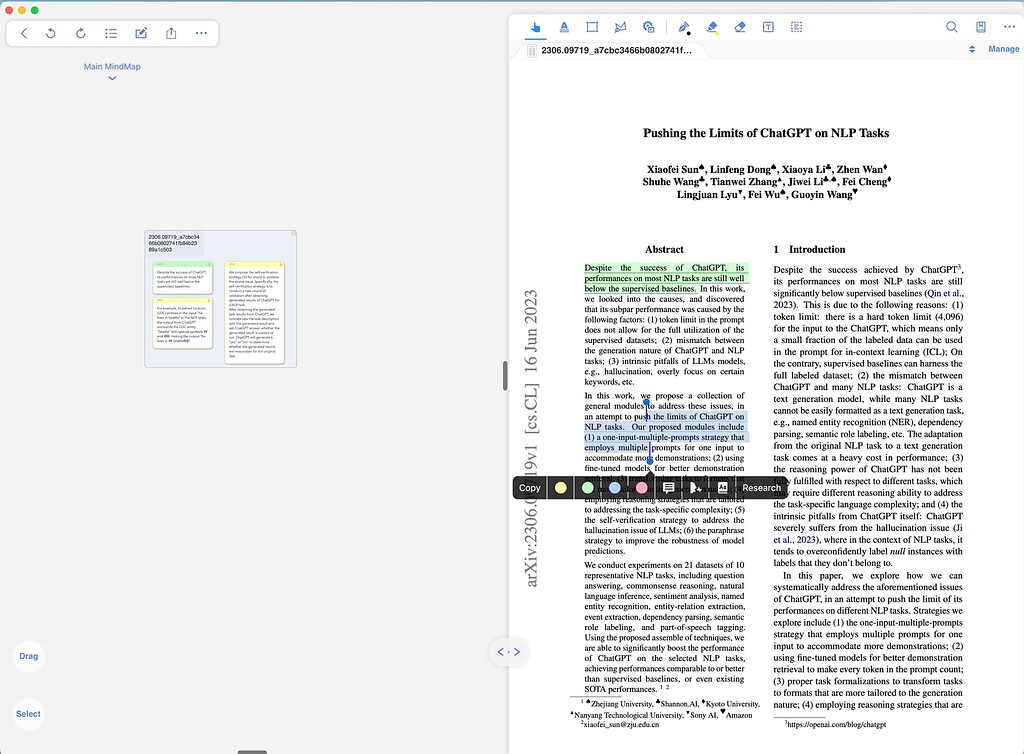Select the eraser tool
This screenshot has height=754, width=1024.
740,27
